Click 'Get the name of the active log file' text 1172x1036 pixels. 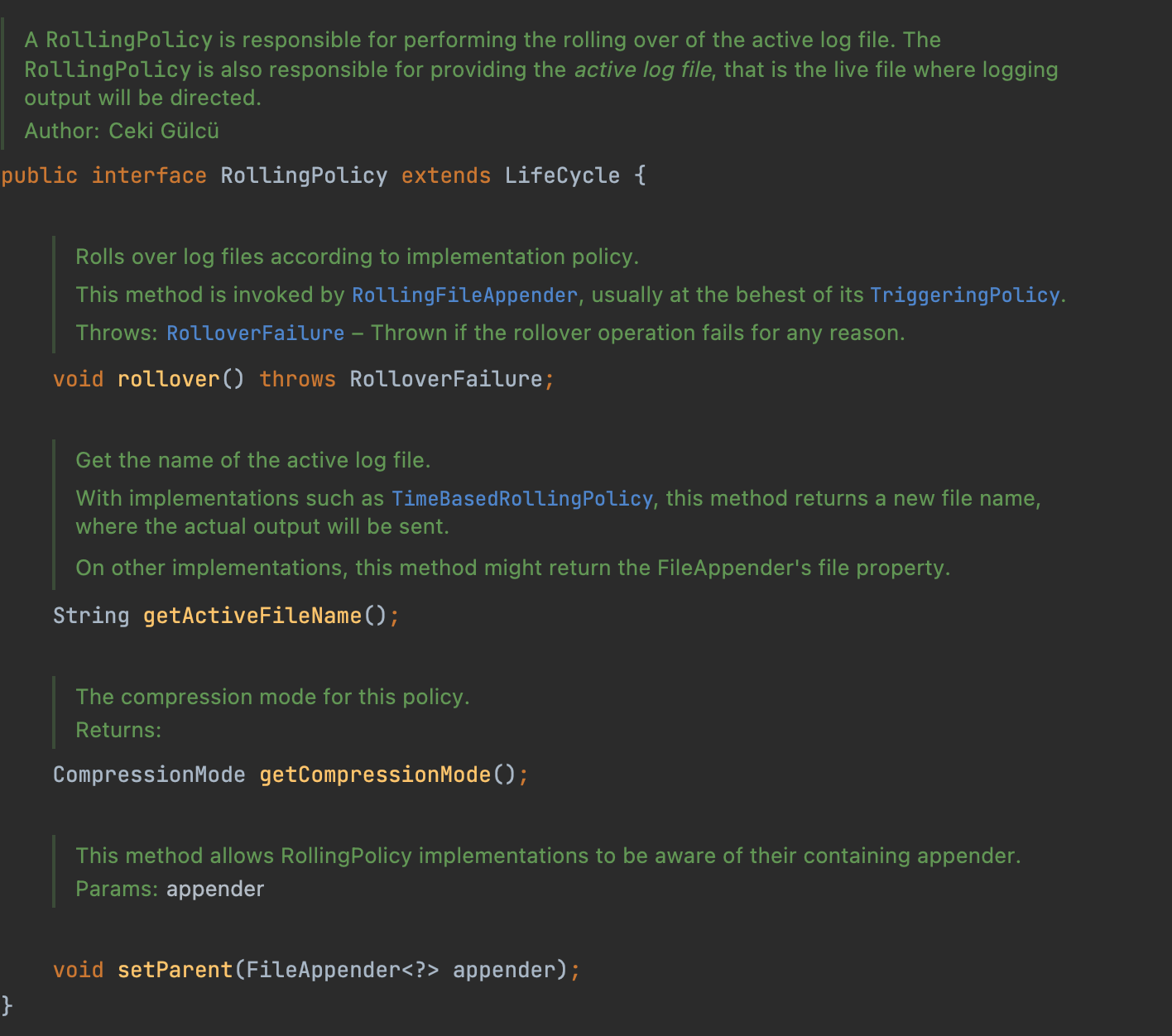252,461
